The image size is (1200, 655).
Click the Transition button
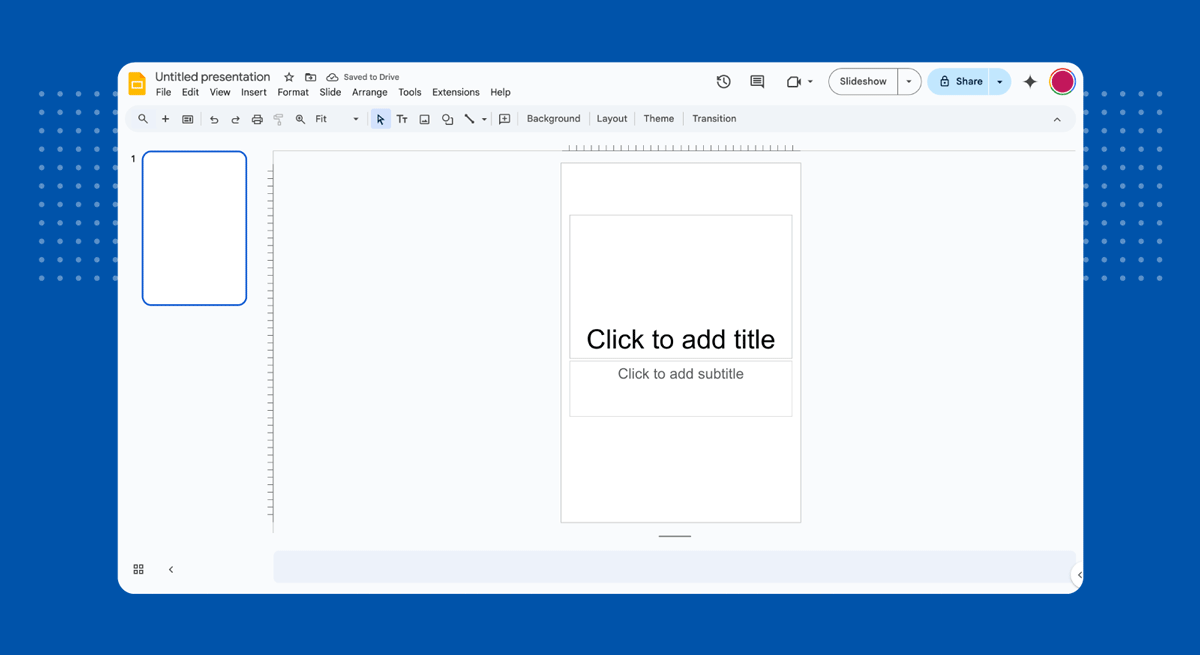714,119
